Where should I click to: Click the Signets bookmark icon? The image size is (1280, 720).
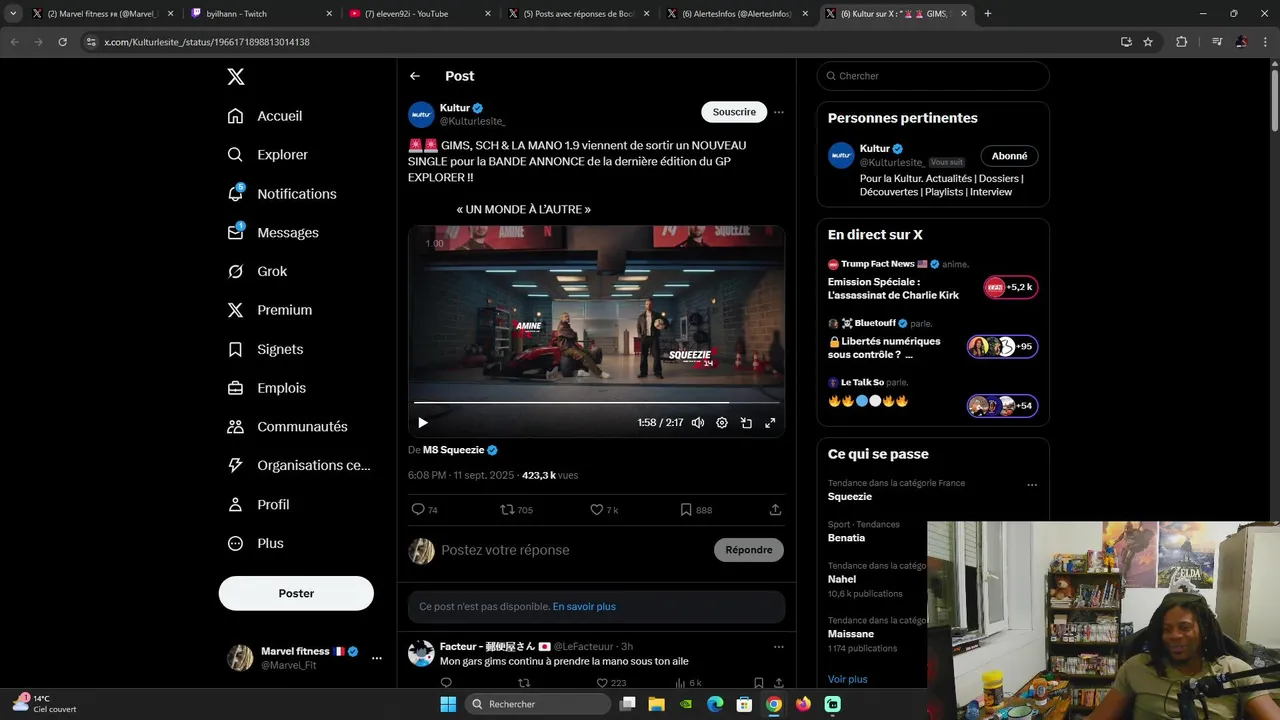(235, 349)
